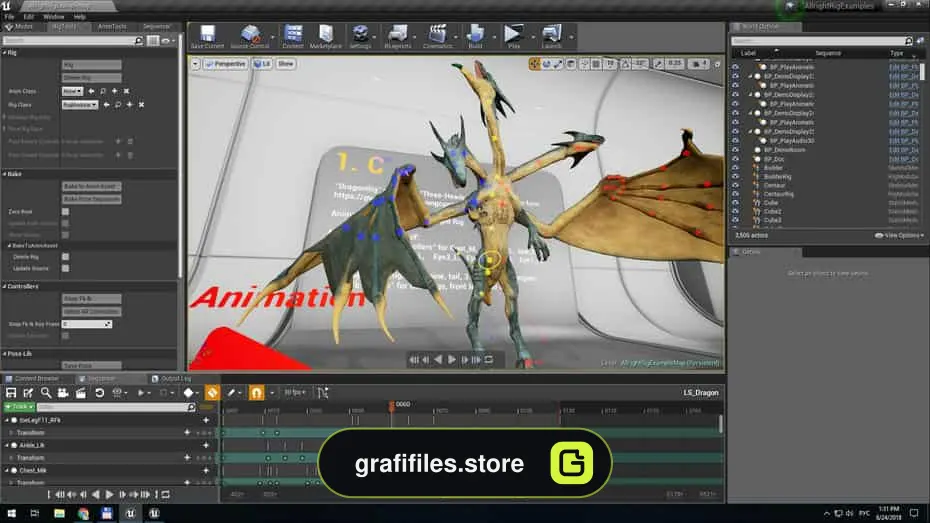Select the scale gizmo tool in viewport

tap(558, 64)
